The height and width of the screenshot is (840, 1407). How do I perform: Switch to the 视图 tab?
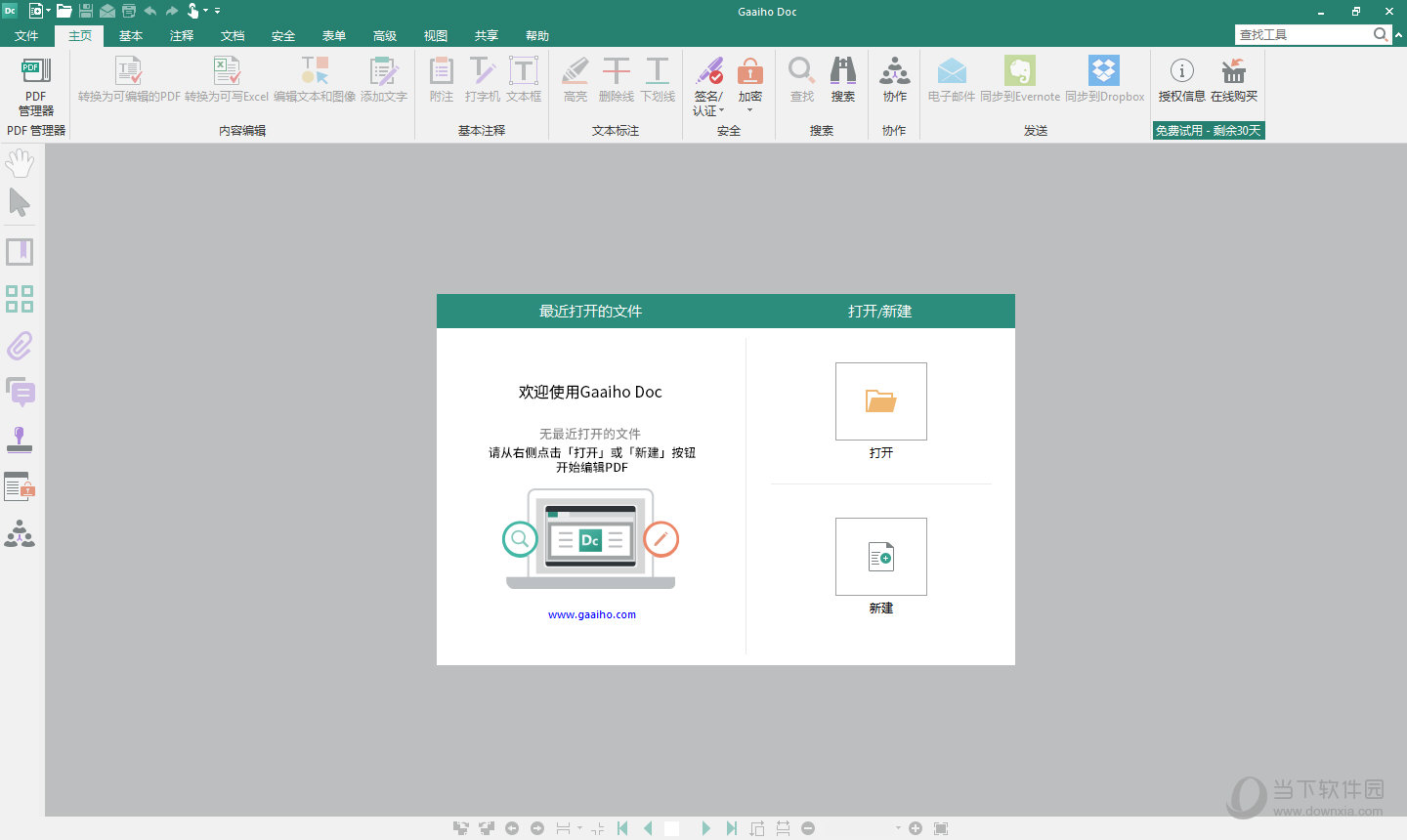(436, 35)
